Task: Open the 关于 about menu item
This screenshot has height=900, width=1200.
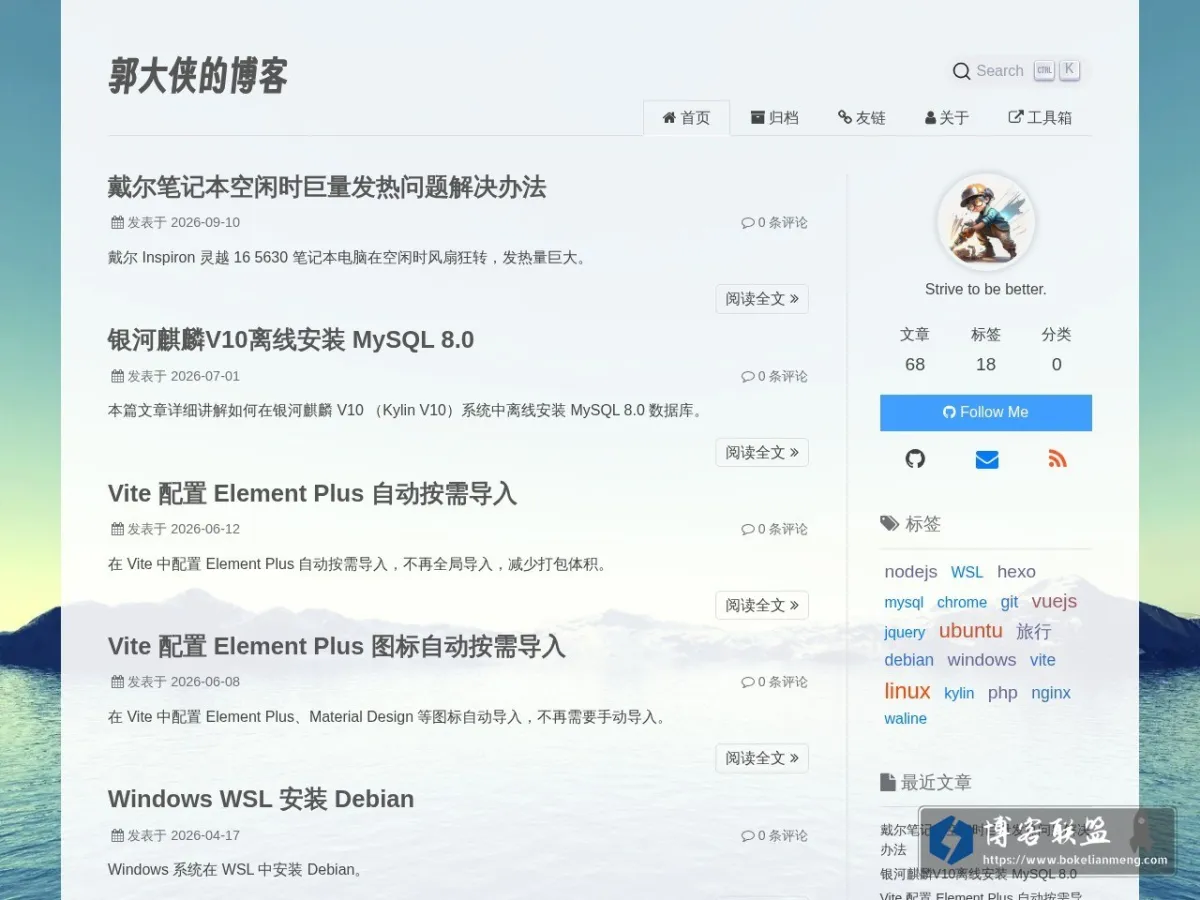Action: click(947, 118)
